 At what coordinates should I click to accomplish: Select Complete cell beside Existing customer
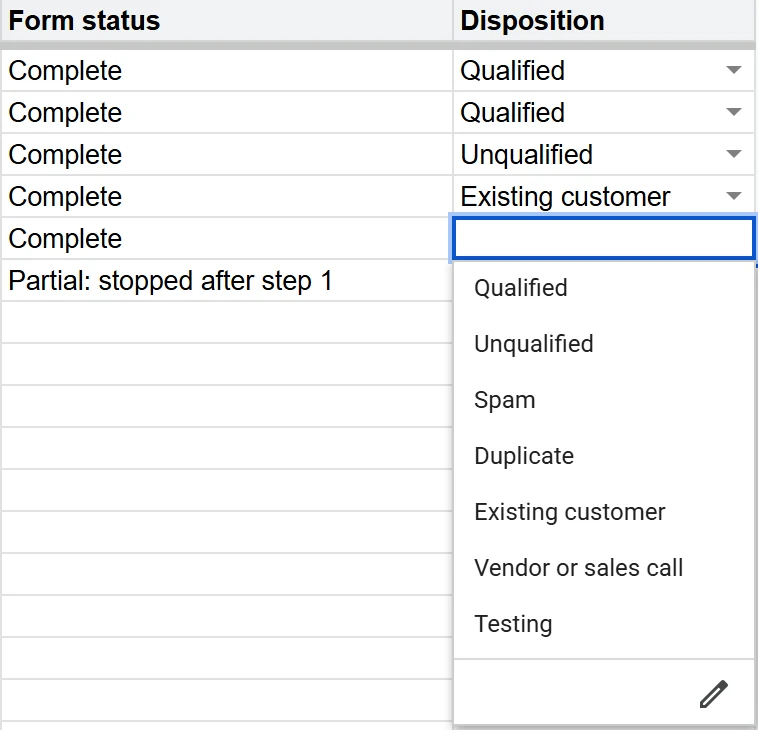(x=226, y=196)
